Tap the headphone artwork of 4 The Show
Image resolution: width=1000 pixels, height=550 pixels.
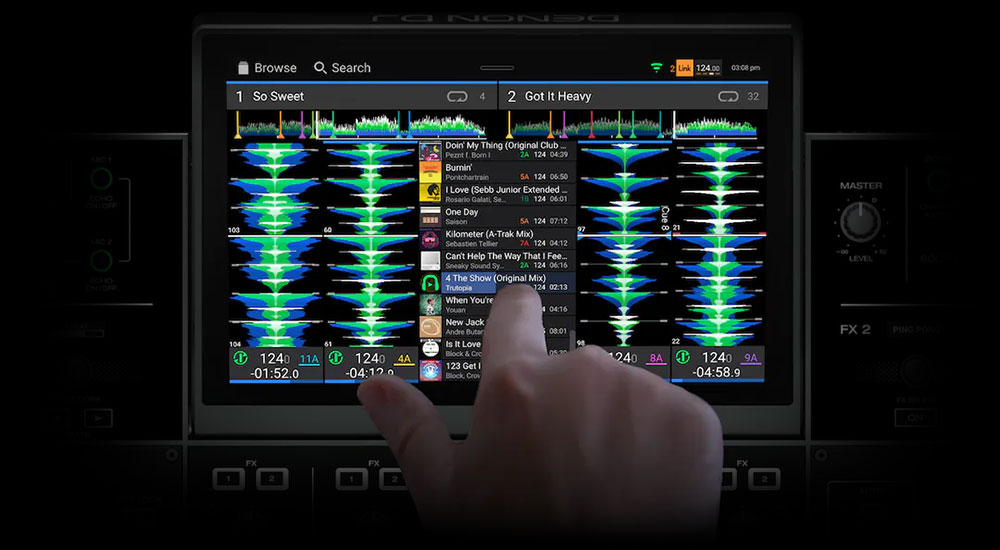(430, 283)
